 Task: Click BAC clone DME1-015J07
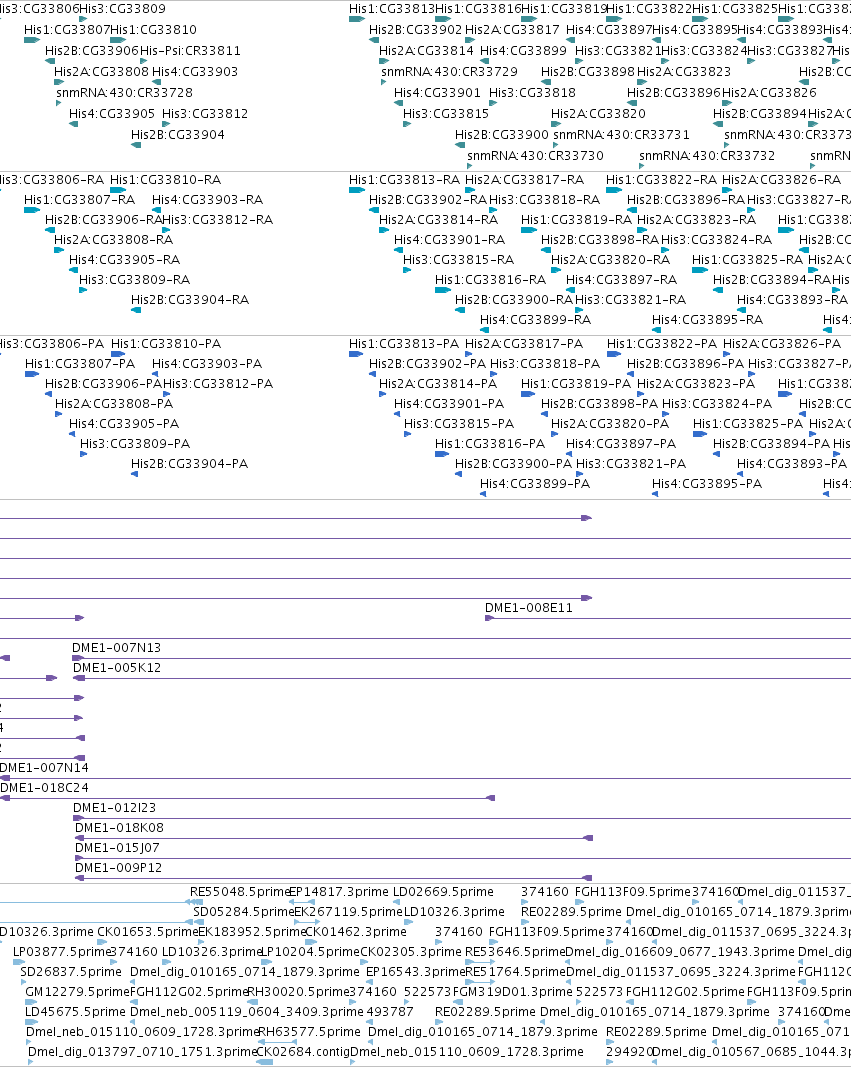click(x=117, y=849)
